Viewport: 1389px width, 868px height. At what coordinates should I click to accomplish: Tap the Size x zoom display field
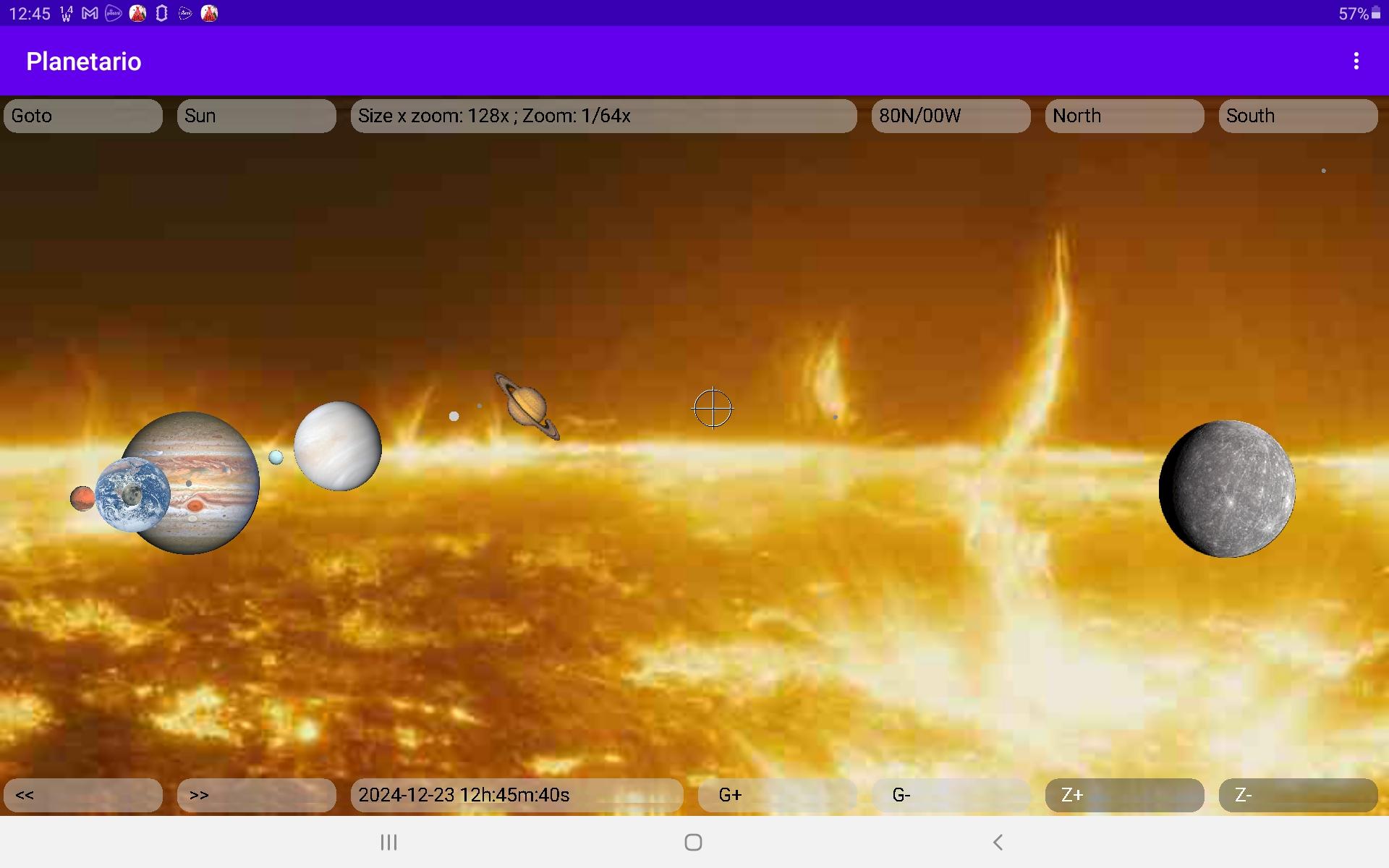[603, 116]
